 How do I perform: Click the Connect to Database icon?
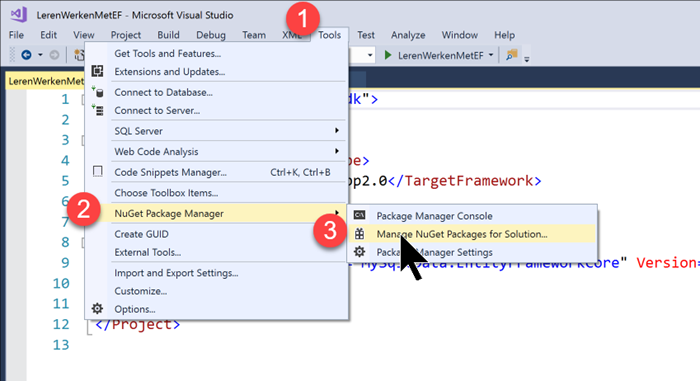point(97,92)
